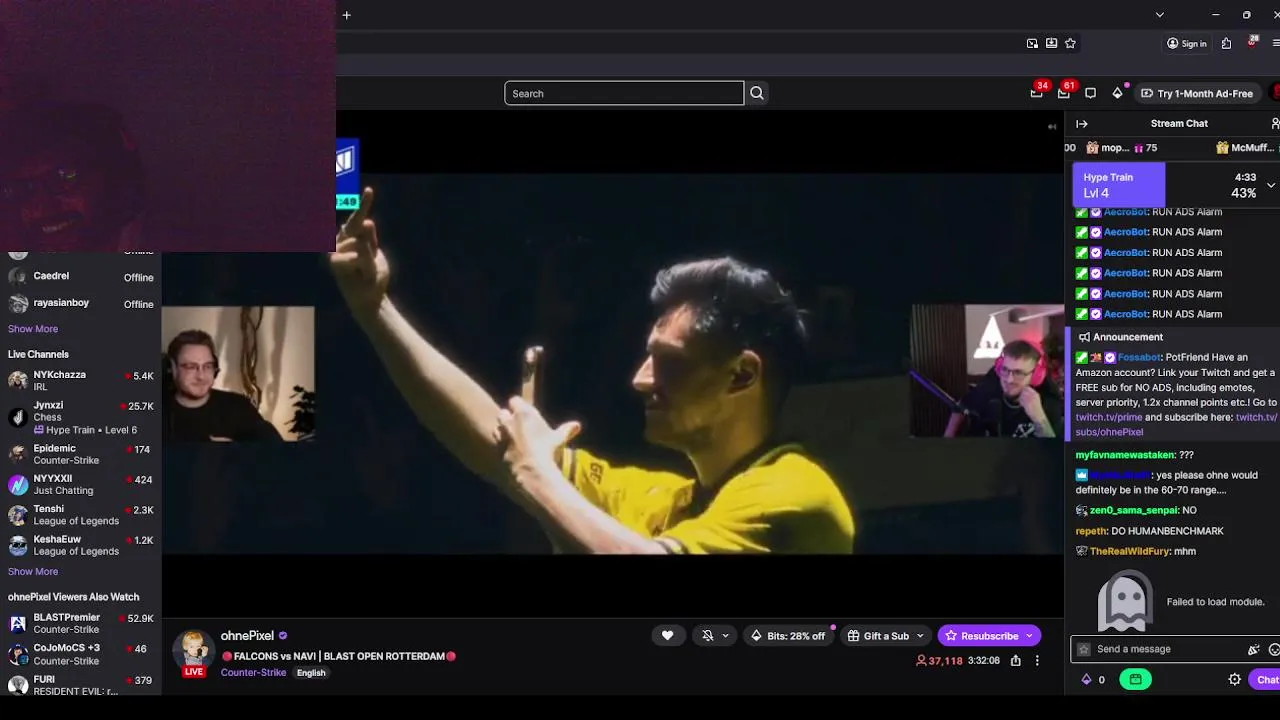Open offline channel rayasianboy

(80, 304)
